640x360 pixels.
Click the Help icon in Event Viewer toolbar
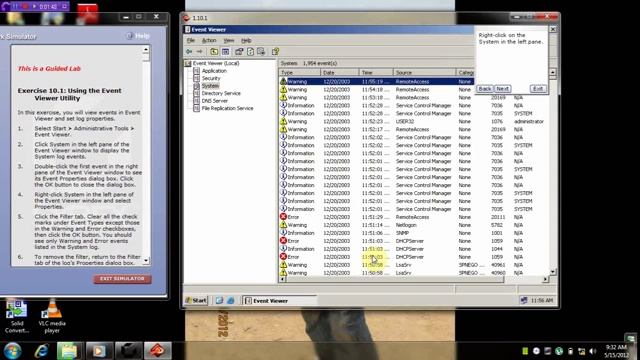point(276,51)
